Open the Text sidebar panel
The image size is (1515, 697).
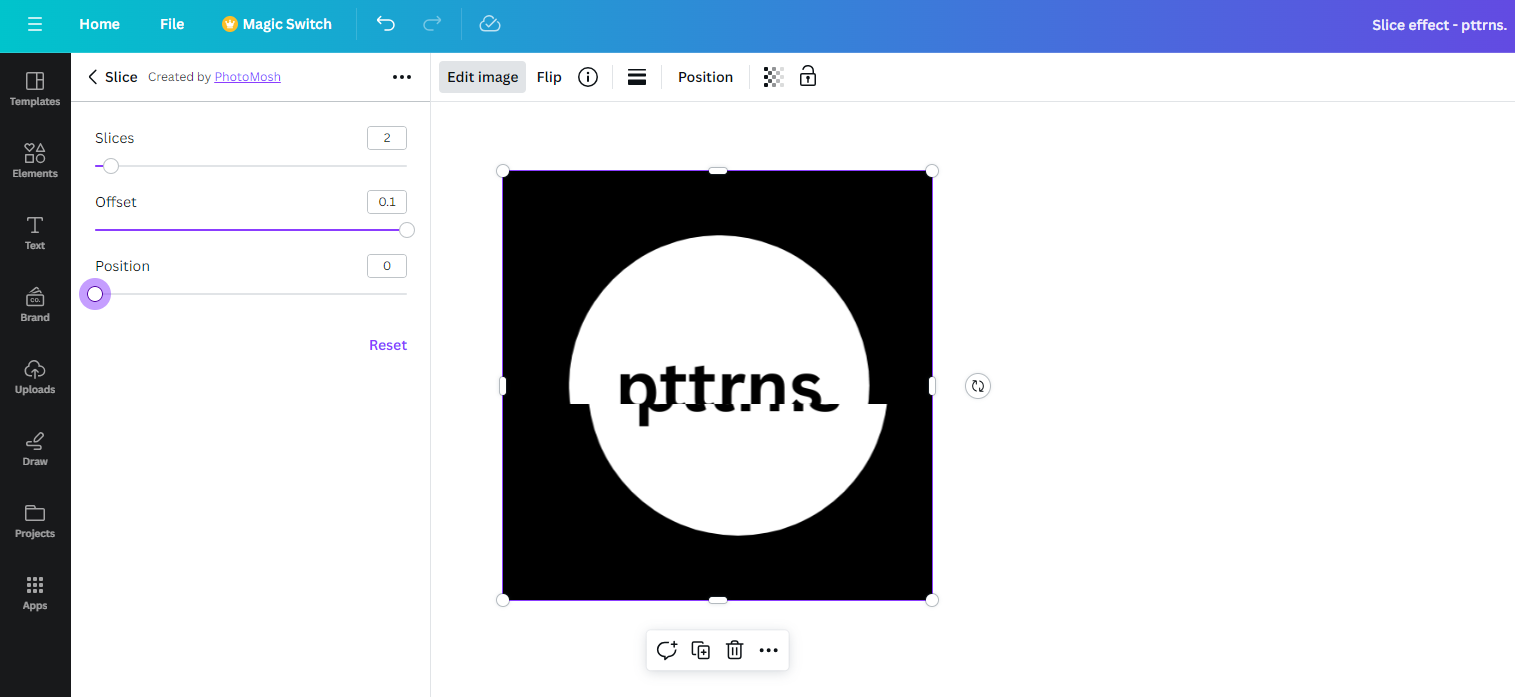pyautogui.click(x=35, y=233)
